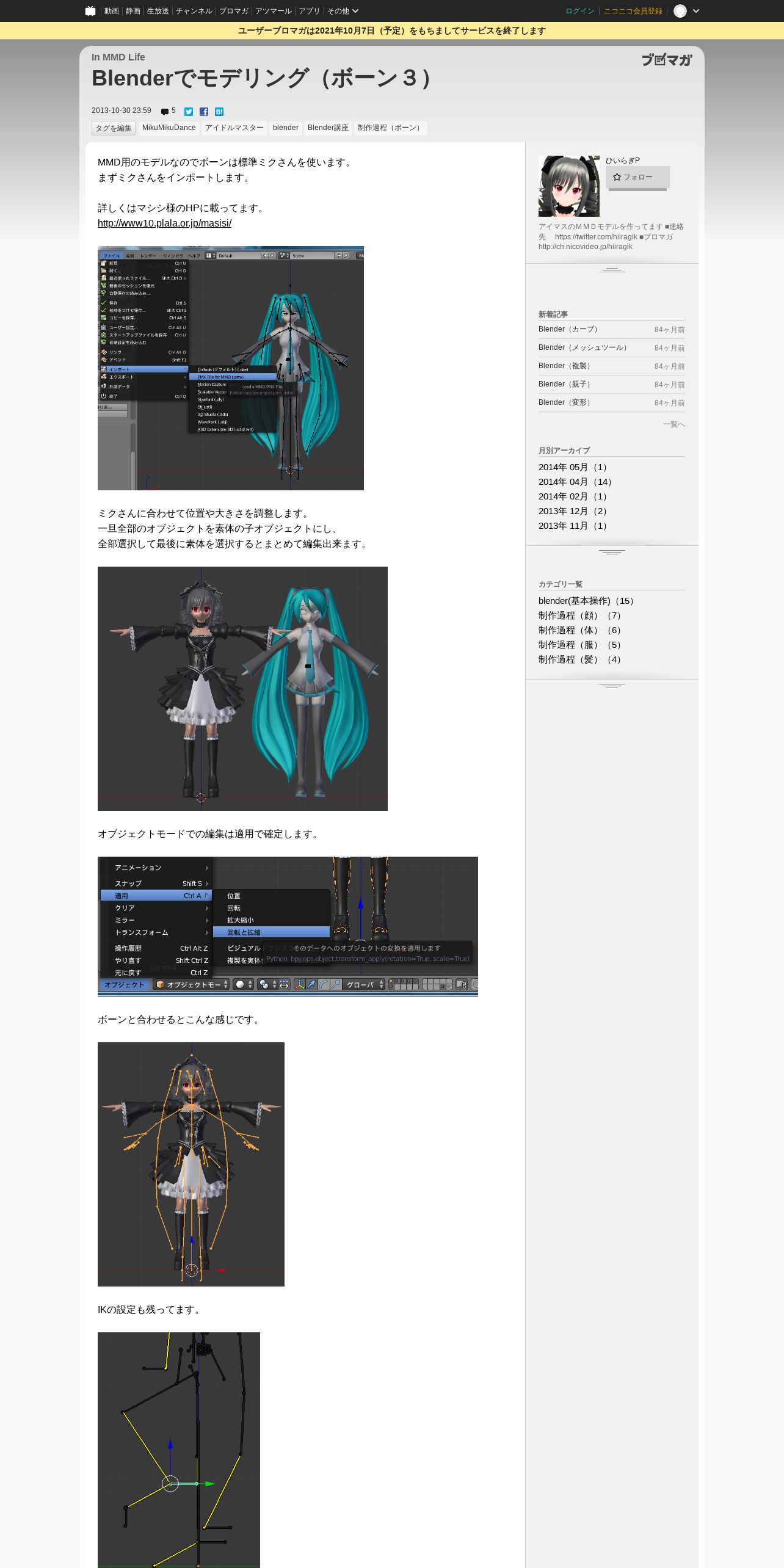Open image of two models side by side
The width and height of the screenshot is (784, 1568).
click(x=242, y=689)
